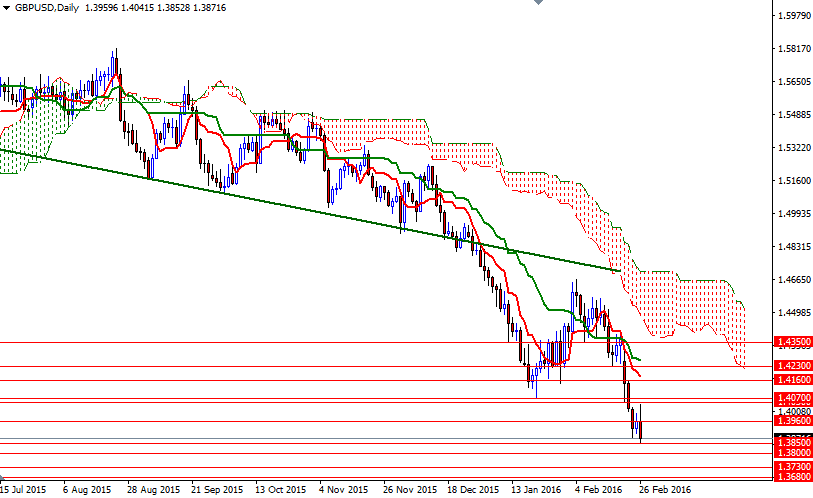This screenshot has height=498, width=813.
Task: Click the 26 Nov 2015 date label
Action: tap(410, 489)
